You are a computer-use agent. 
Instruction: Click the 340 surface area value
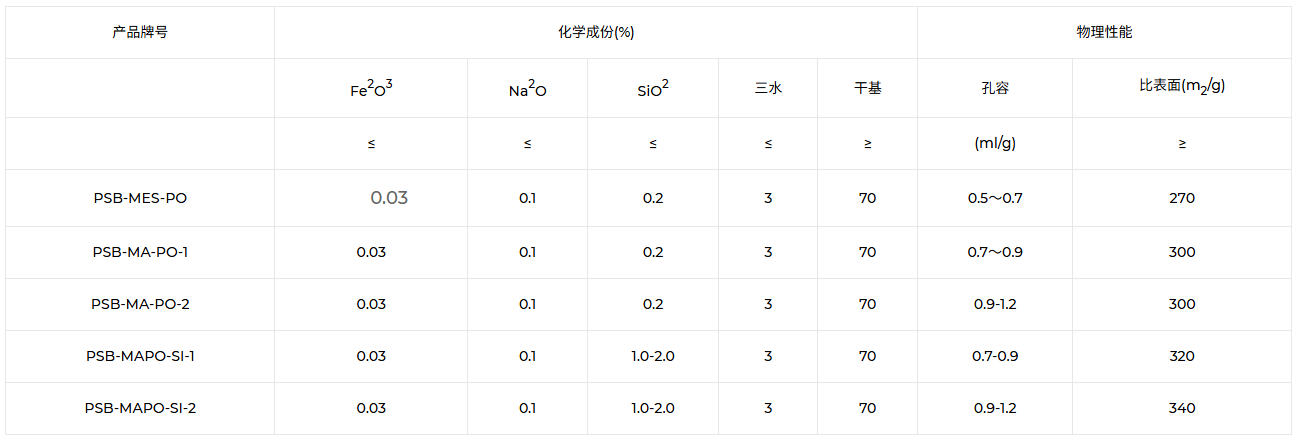1182,408
